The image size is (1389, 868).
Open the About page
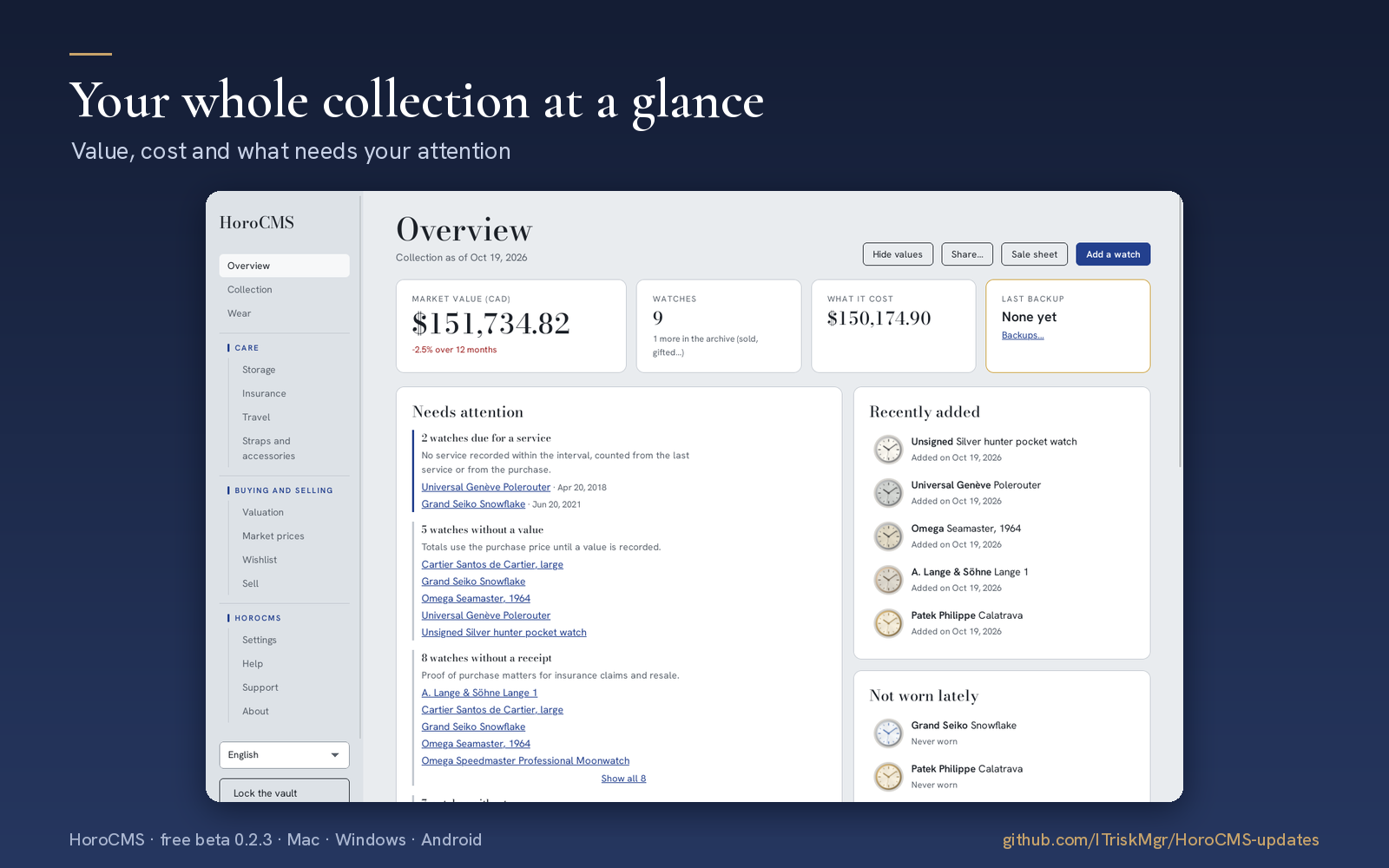[255, 711]
